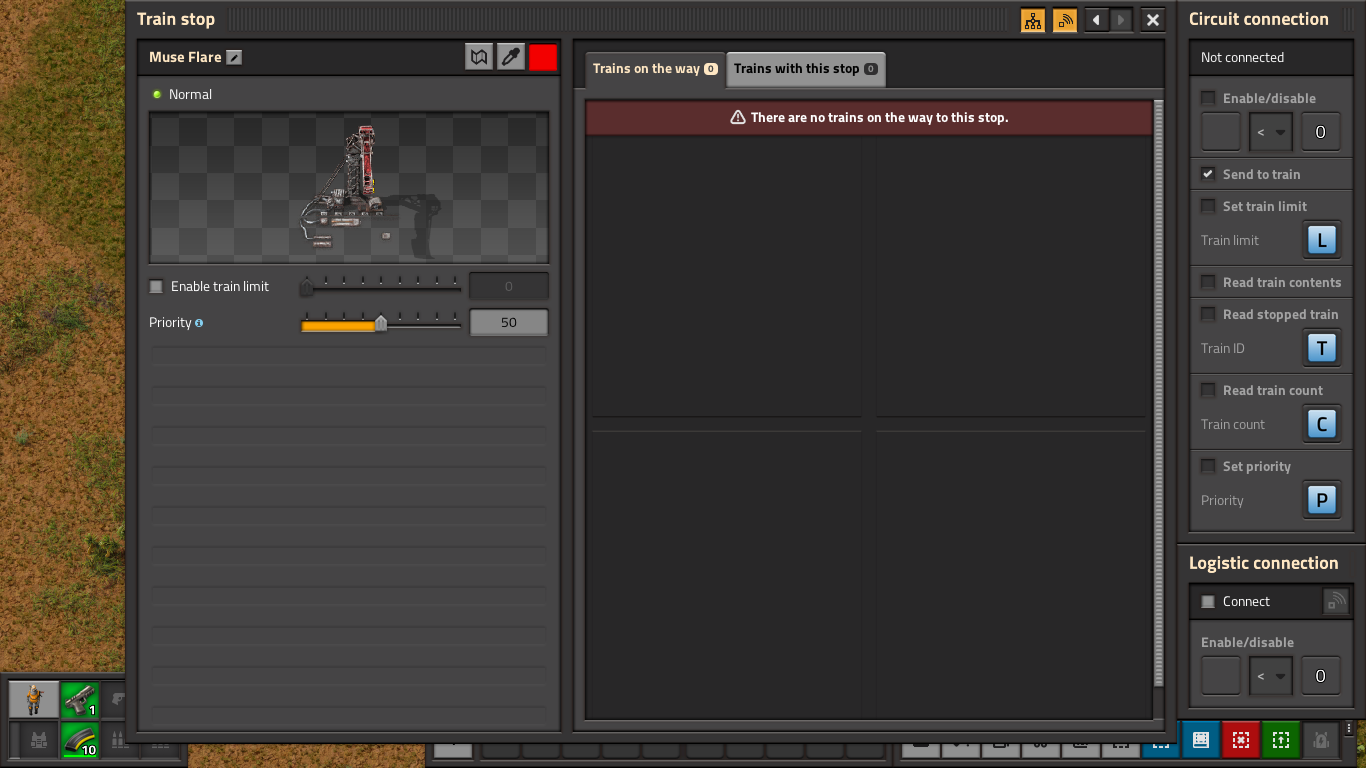Choose the Priority signal P

1322,500
